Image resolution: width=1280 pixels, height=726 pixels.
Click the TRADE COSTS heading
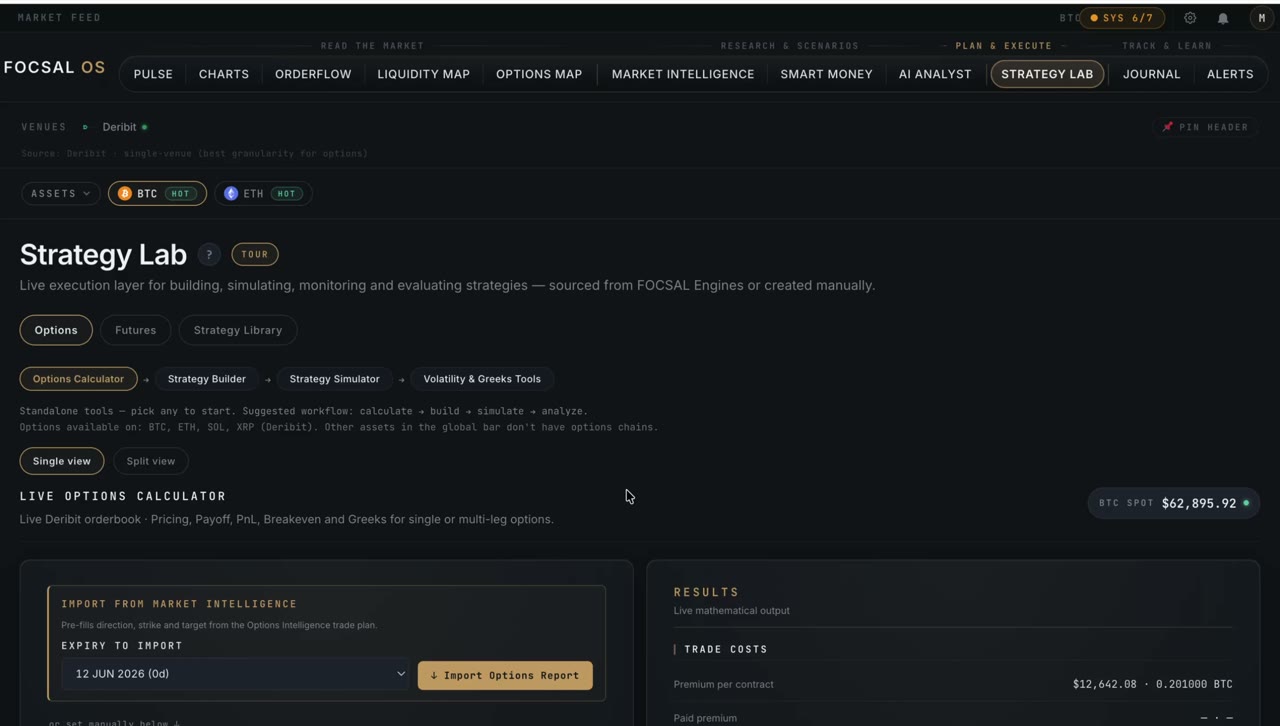click(726, 649)
